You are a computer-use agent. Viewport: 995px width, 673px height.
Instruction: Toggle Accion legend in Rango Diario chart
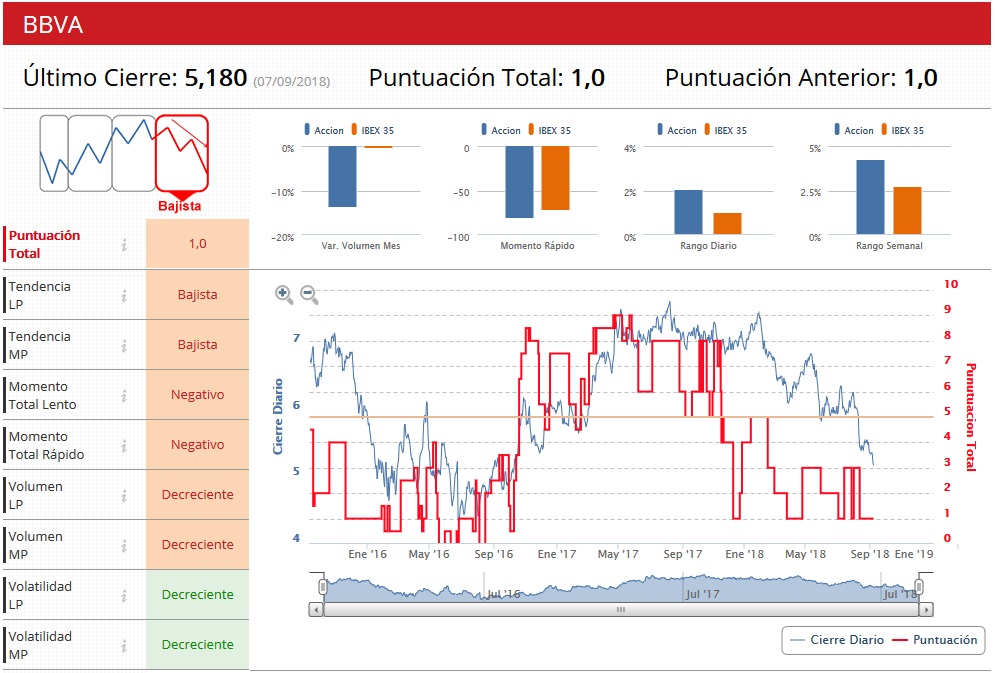[x=677, y=130]
